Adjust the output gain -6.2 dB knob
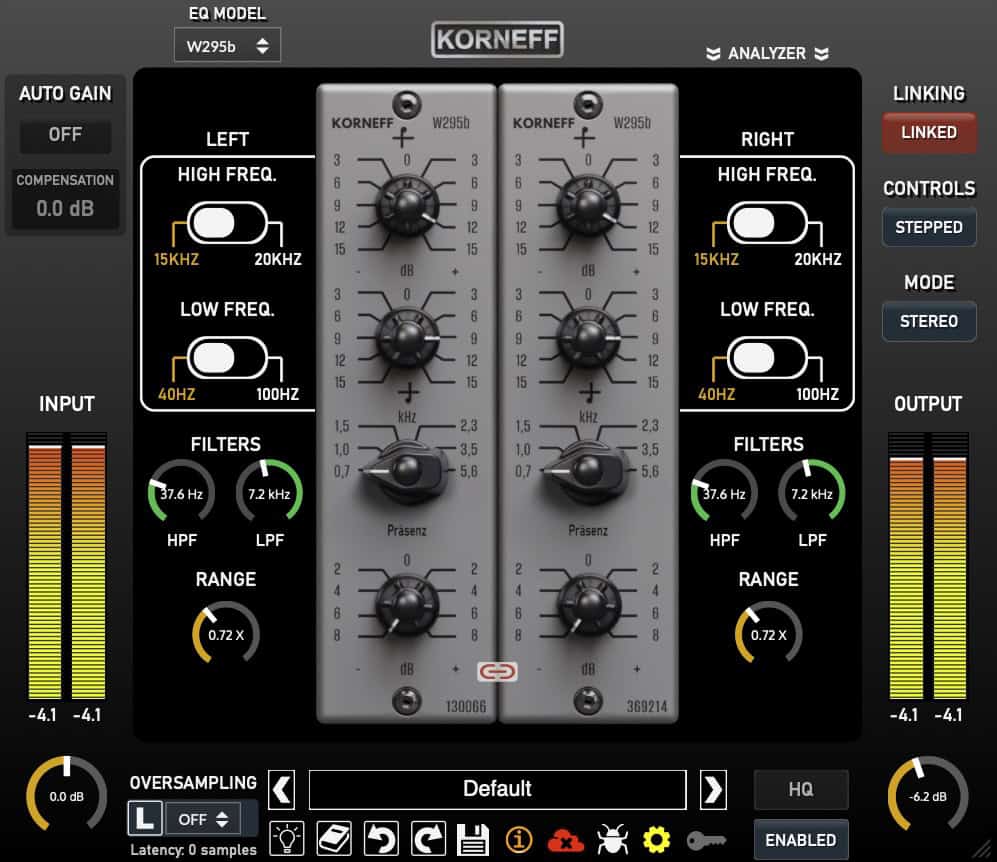 [928, 795]
